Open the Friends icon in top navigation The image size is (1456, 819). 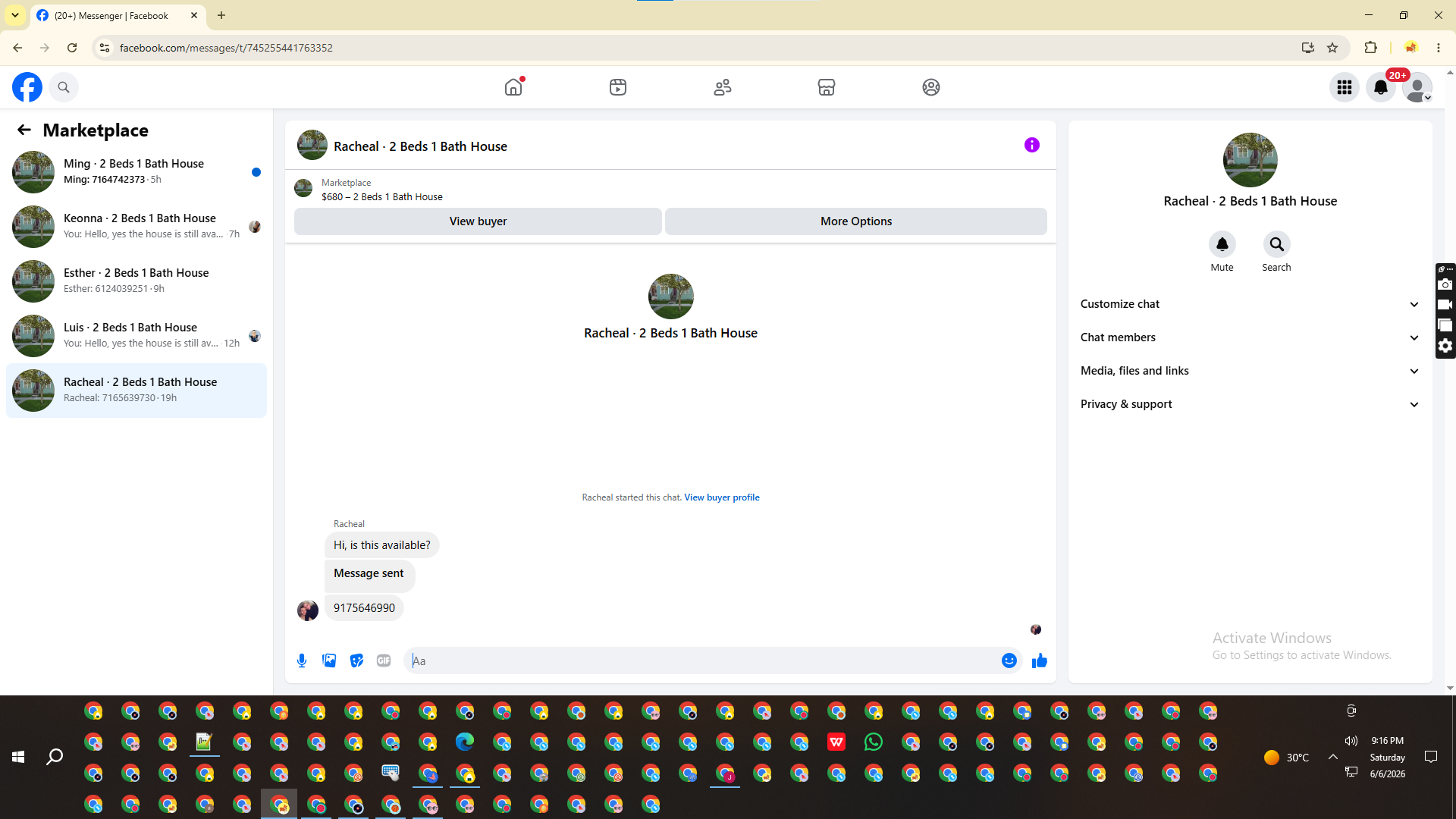coord(723,87)
